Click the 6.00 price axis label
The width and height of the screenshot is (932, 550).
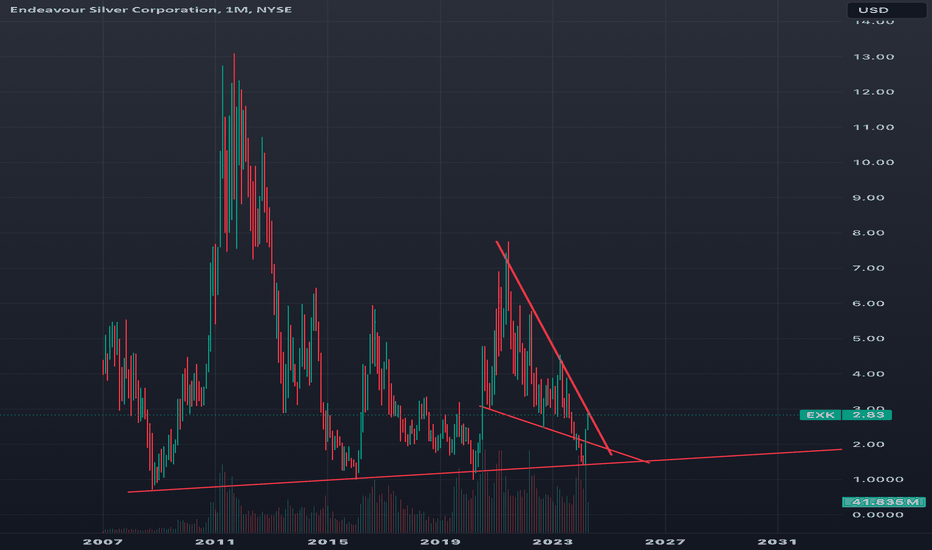coord(868,303)
